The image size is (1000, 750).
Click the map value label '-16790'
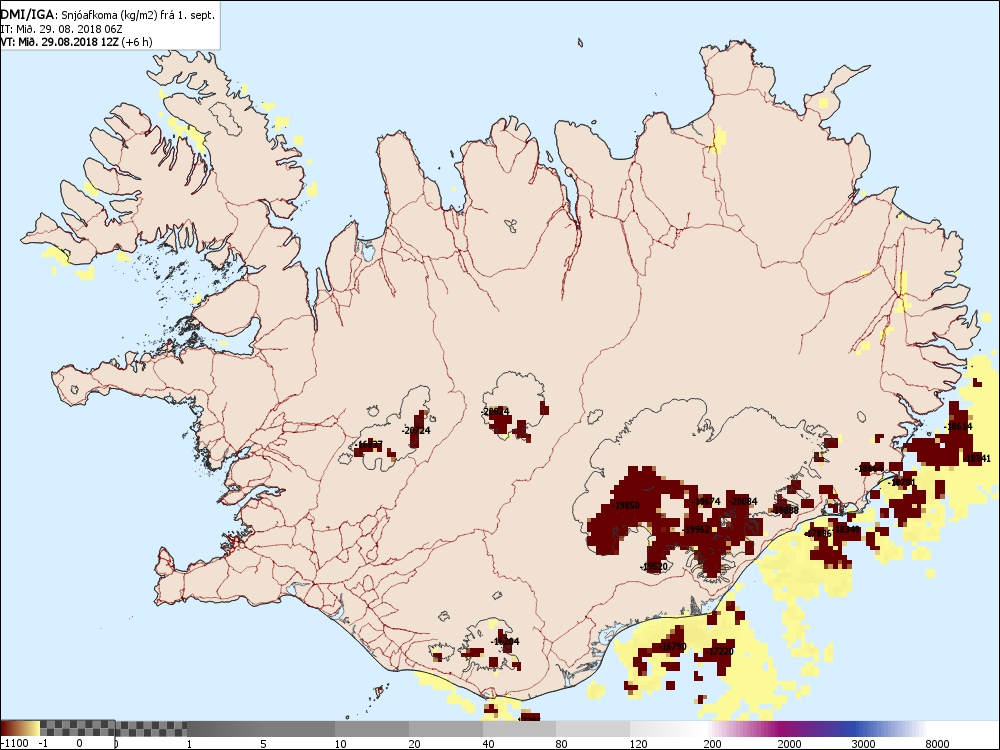pos(672,647)
